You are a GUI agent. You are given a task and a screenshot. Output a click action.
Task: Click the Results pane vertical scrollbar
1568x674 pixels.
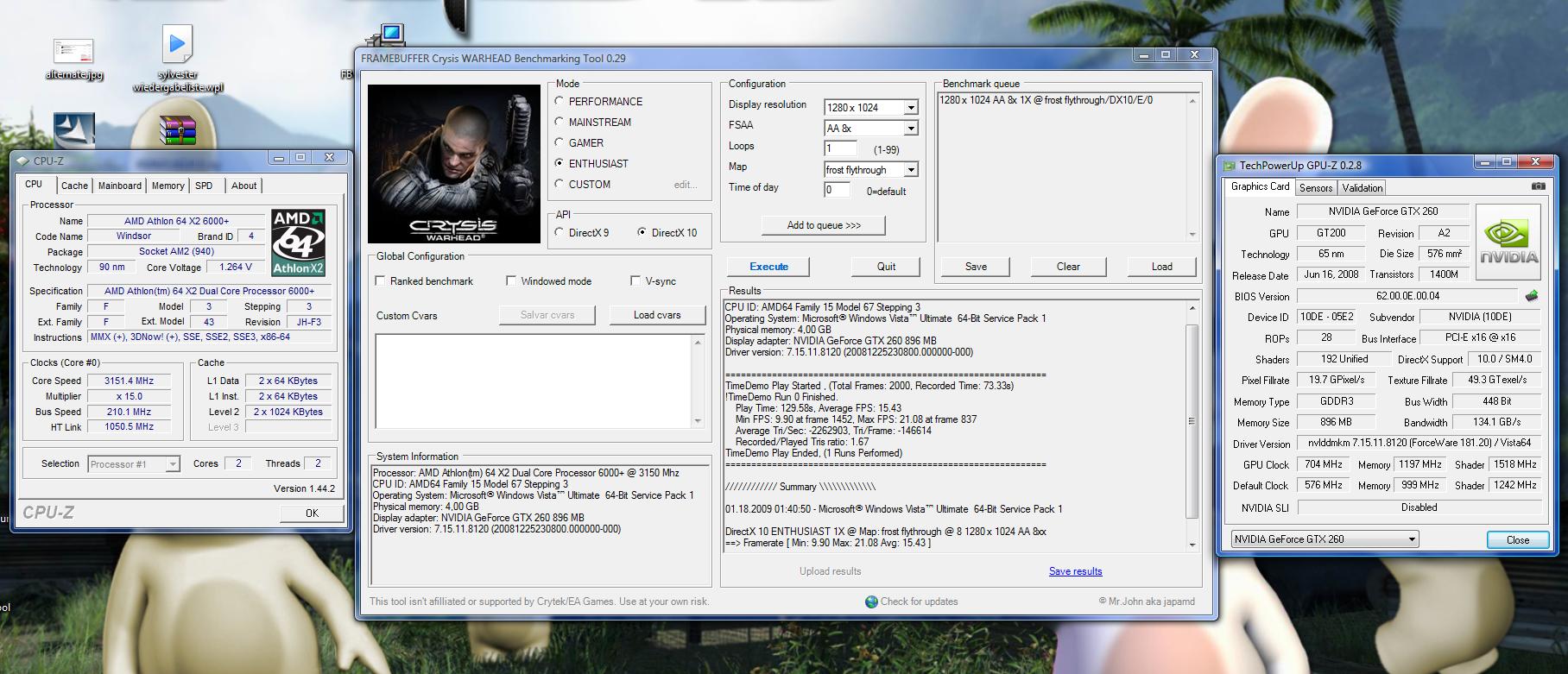pos(1192,421)
